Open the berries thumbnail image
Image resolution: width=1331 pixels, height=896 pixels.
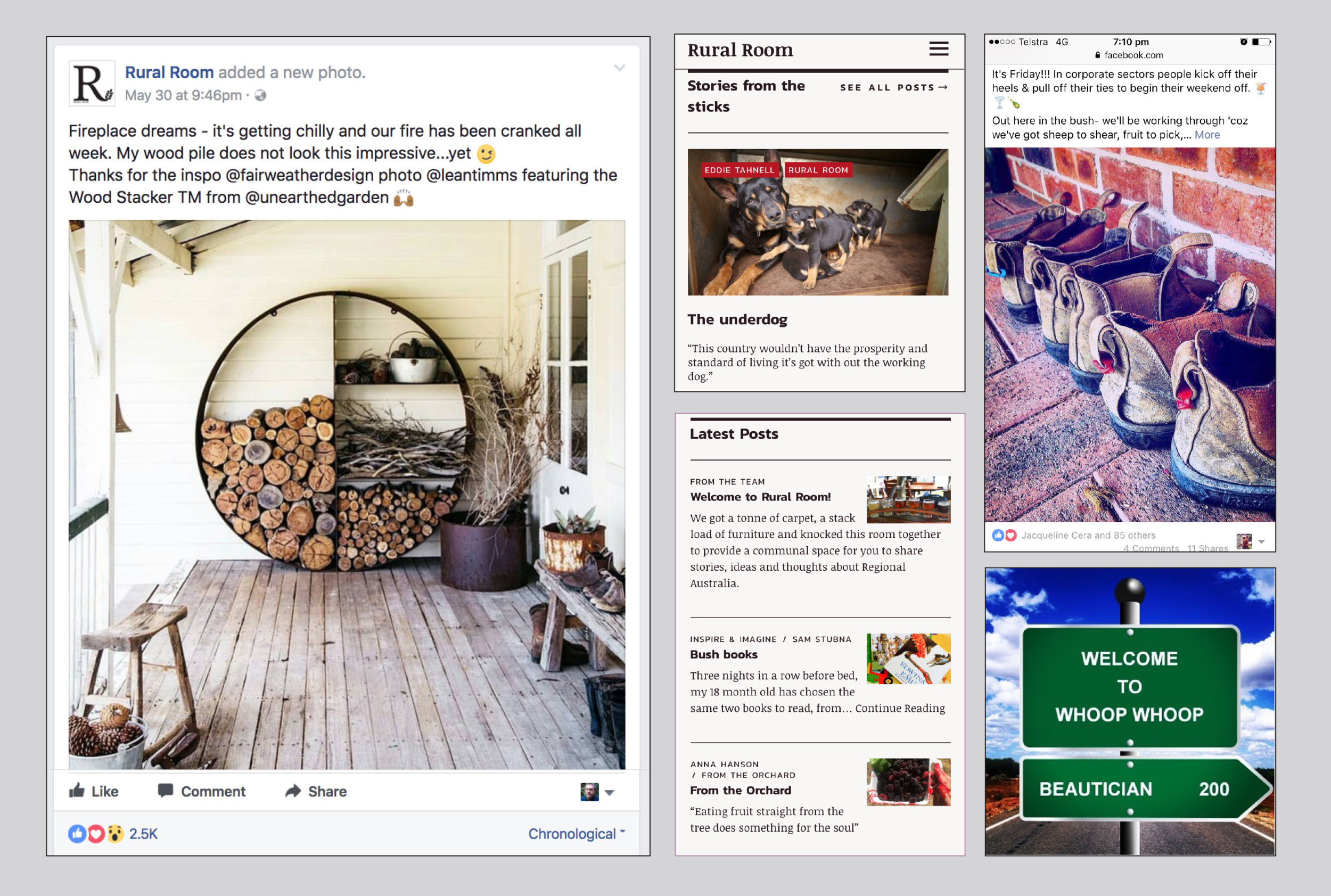point(909,782)
